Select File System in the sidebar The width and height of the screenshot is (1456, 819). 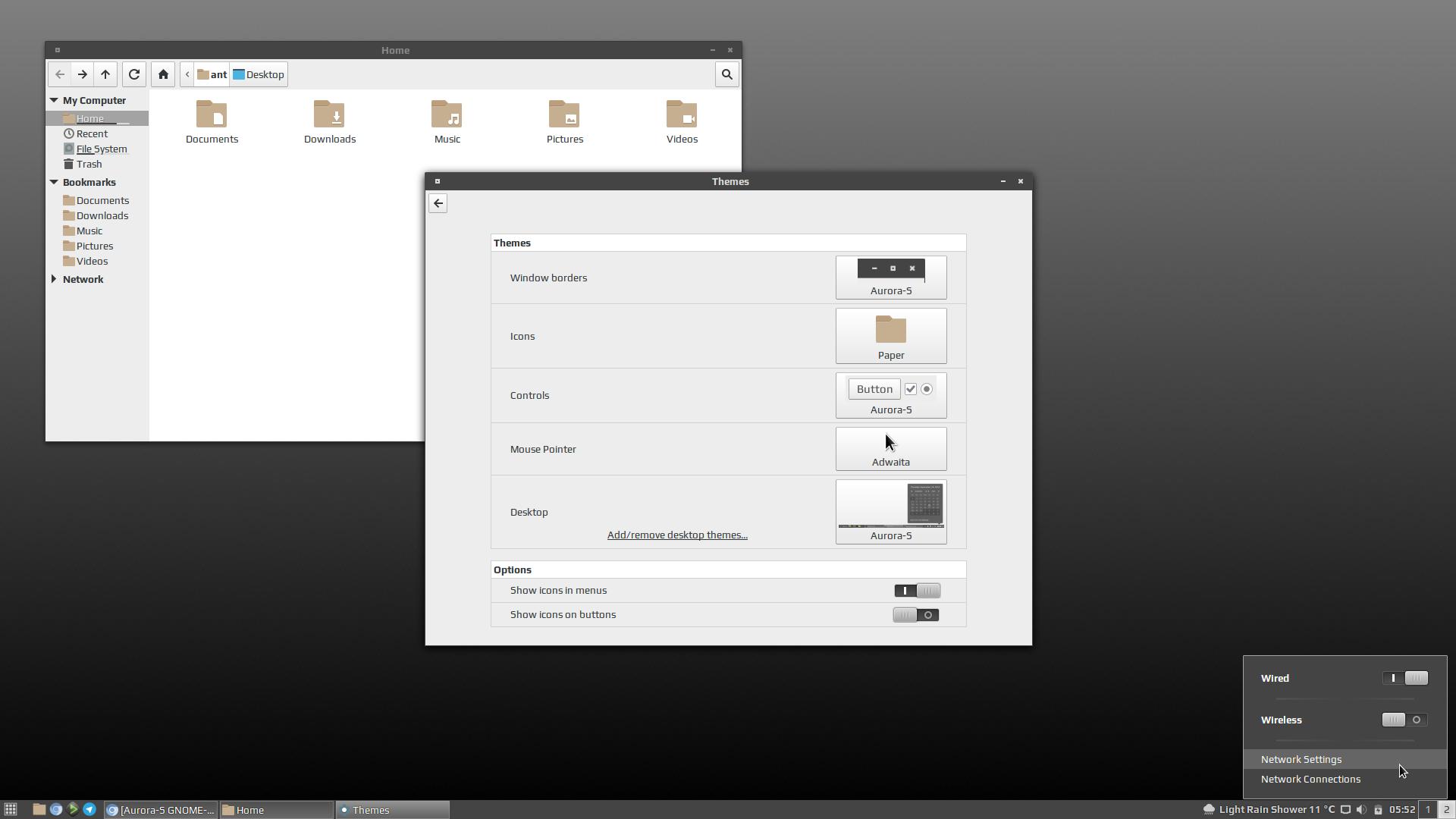[x=97, y=149]
